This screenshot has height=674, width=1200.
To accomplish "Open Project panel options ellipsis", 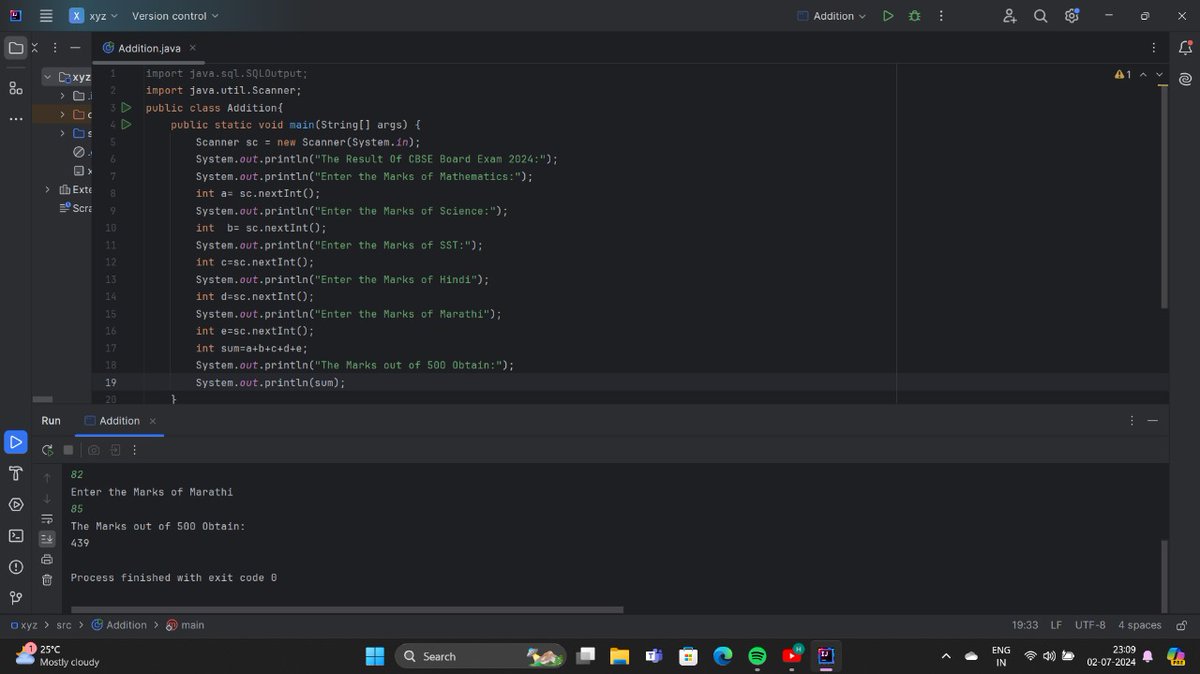I will click(x=54, y=47).
